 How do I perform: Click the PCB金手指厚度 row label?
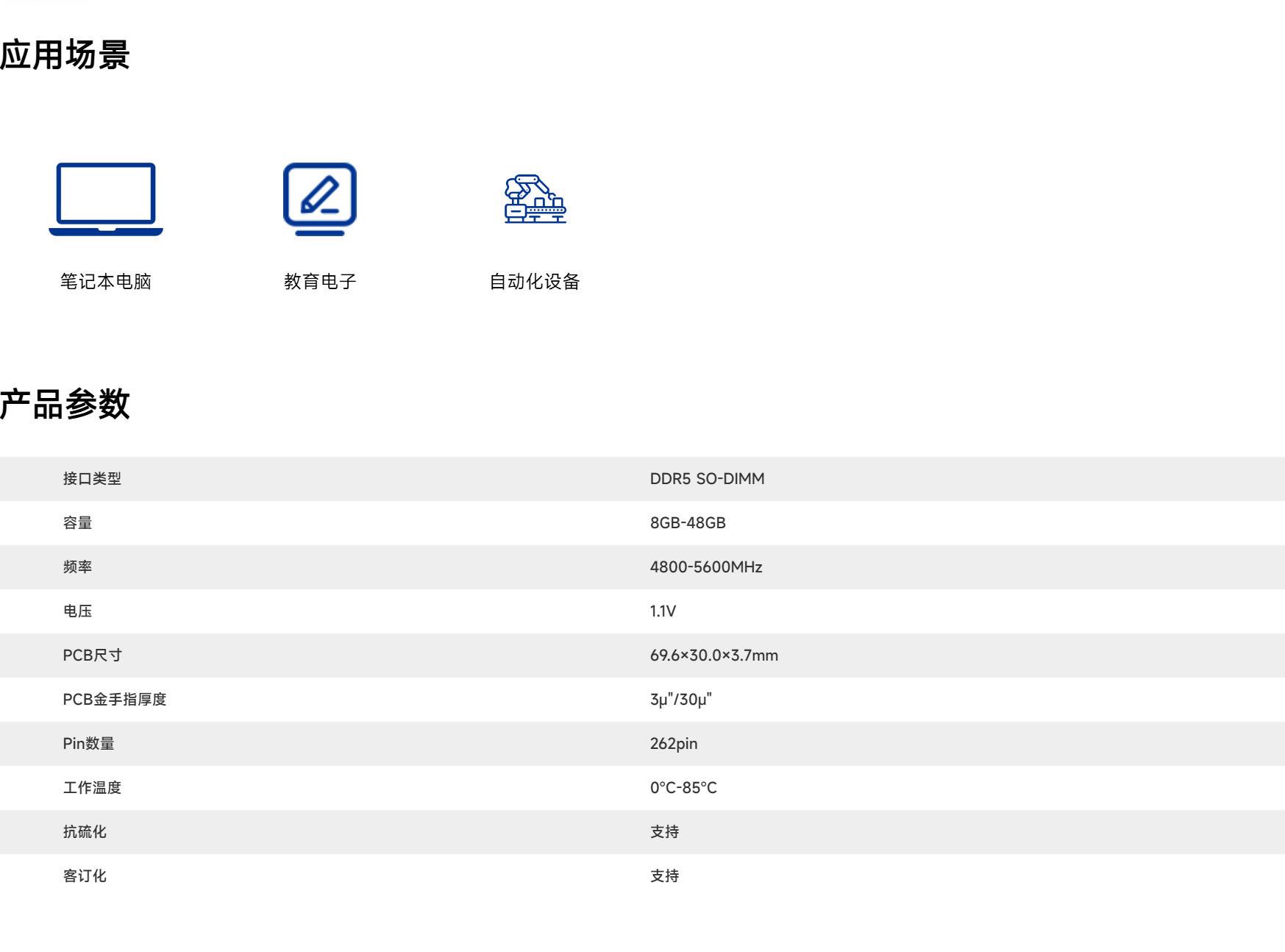[115, 700]
